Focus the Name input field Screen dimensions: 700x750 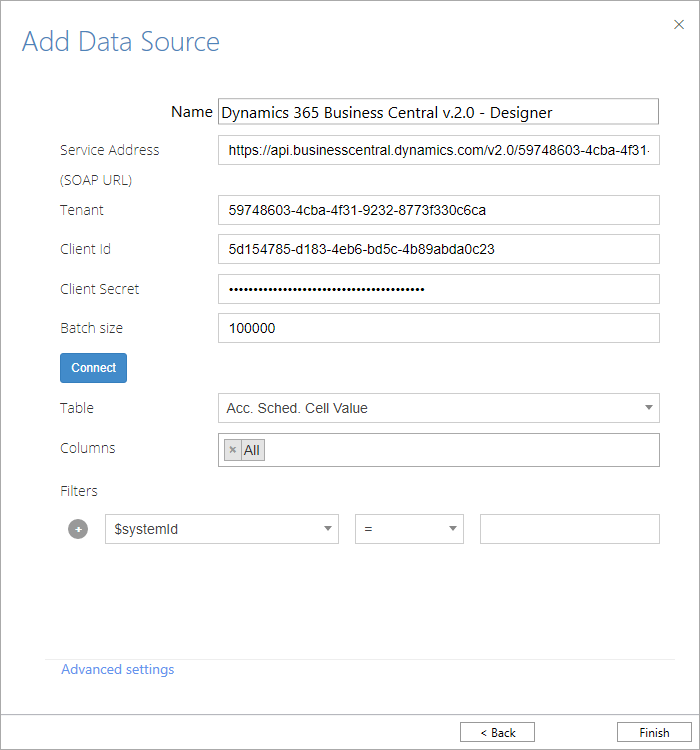tap(438, 111)
